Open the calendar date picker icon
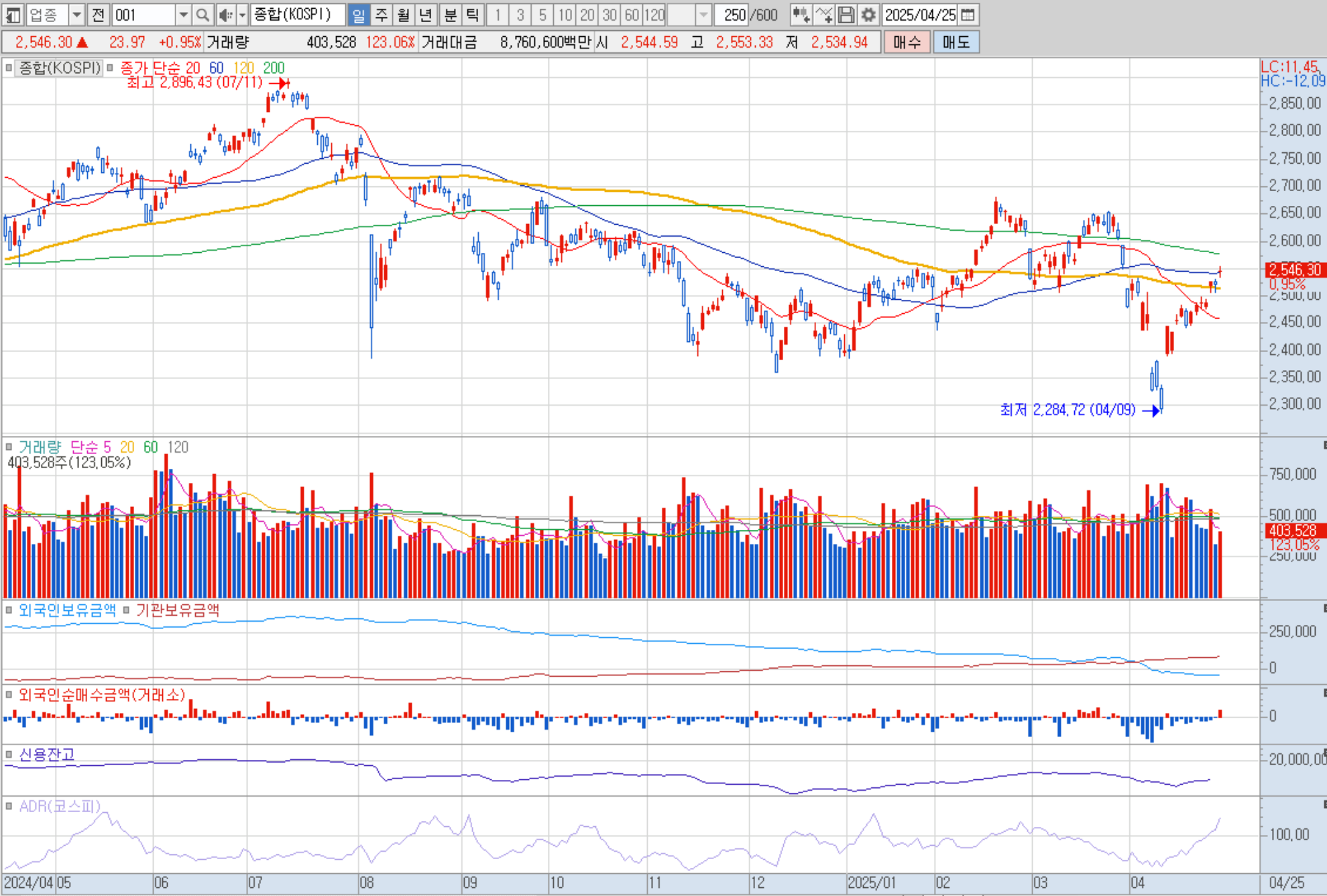The height and width of the screenshot is (896, 1327). pos(968,15)
